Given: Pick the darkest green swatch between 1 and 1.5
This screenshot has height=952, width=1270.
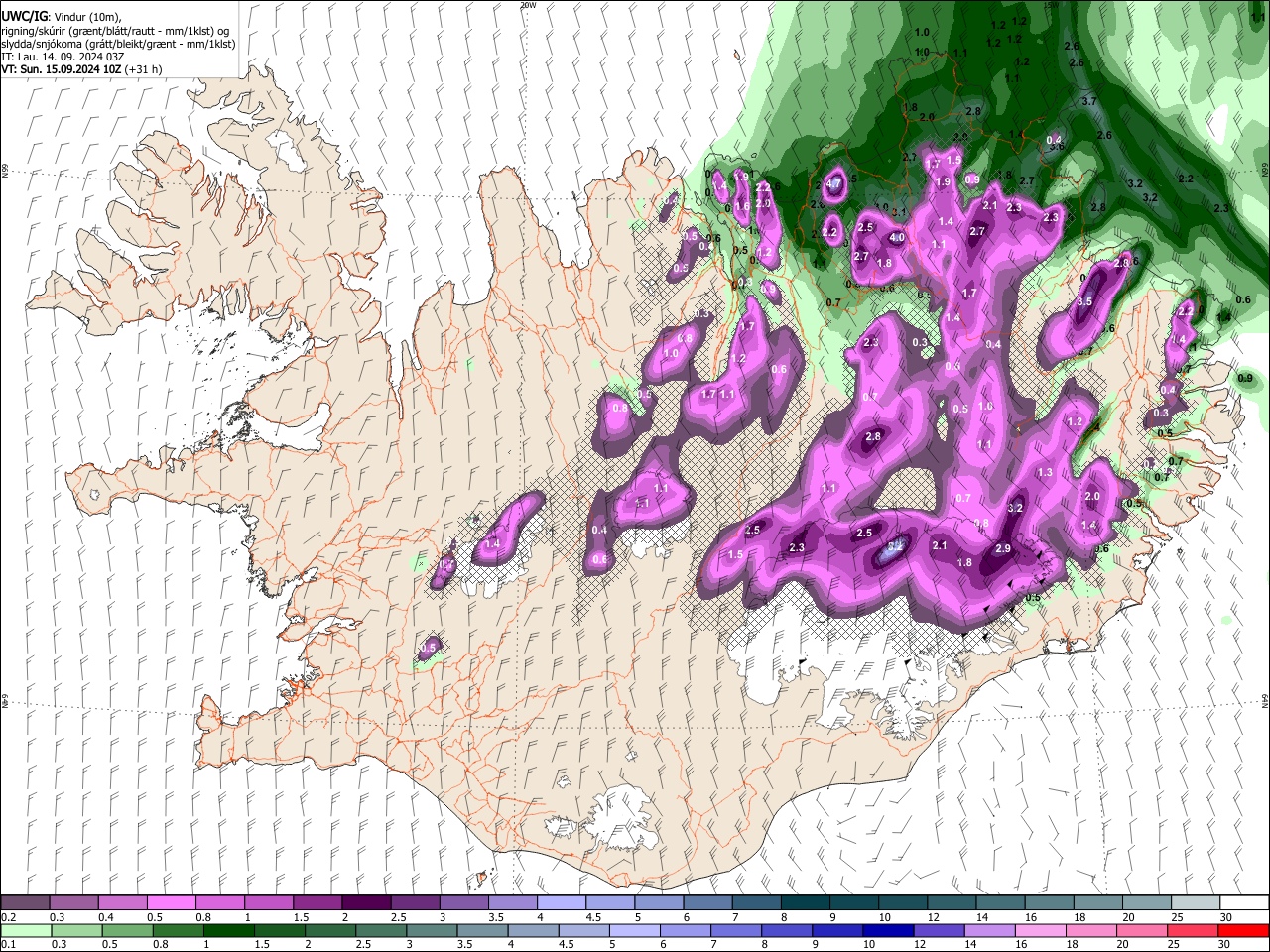Looking at the screenshot, I should pos(228,930).
